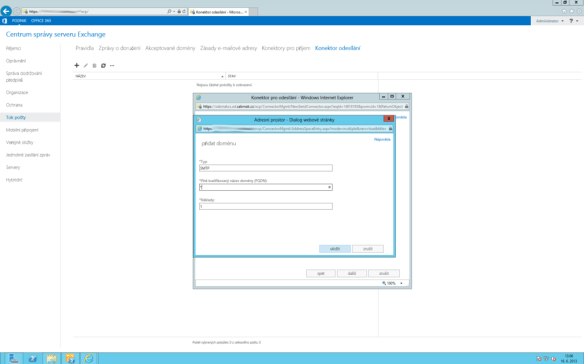Click the taskbar clock showing date
584x364 pixels.
pos(569,358)
